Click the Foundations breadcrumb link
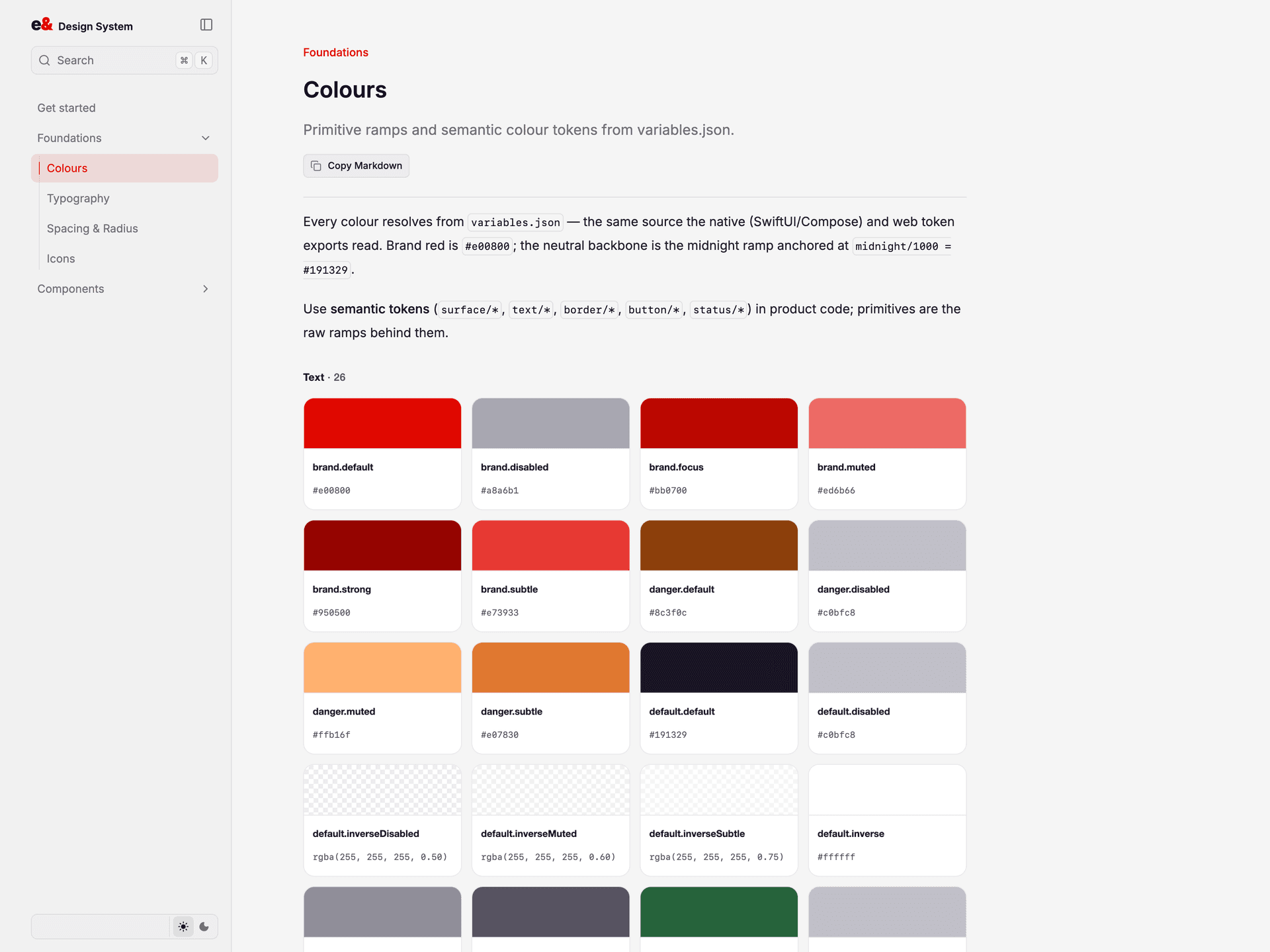 click(336, 52)
